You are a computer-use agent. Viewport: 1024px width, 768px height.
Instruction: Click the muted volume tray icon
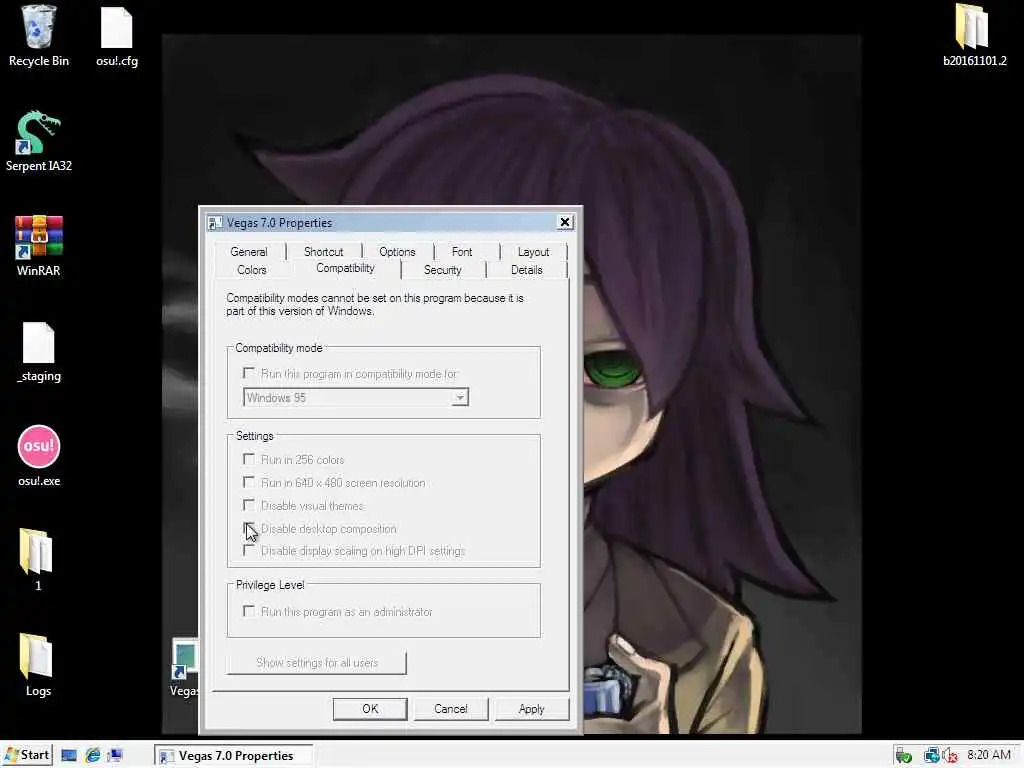pyautogui.click(x=950, y=756)
